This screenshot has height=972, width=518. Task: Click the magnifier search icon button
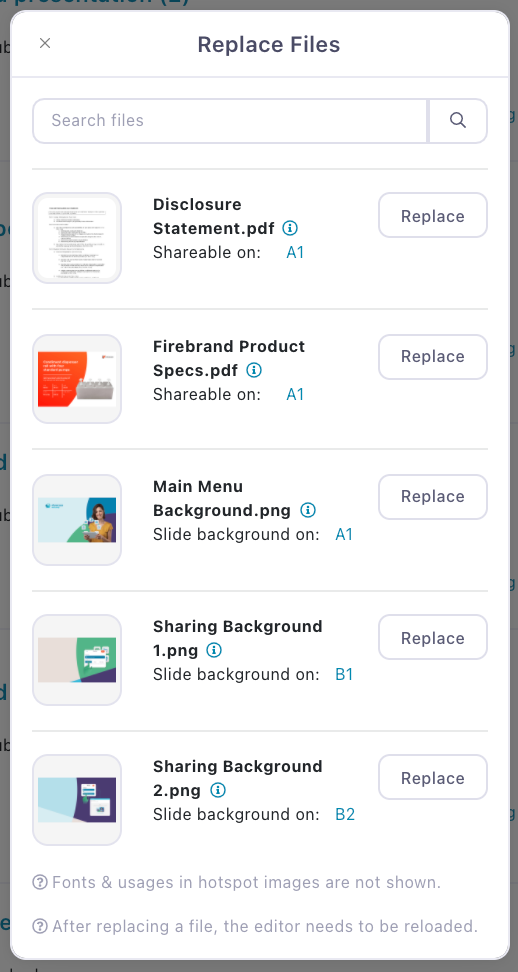(x=458, y=120)
